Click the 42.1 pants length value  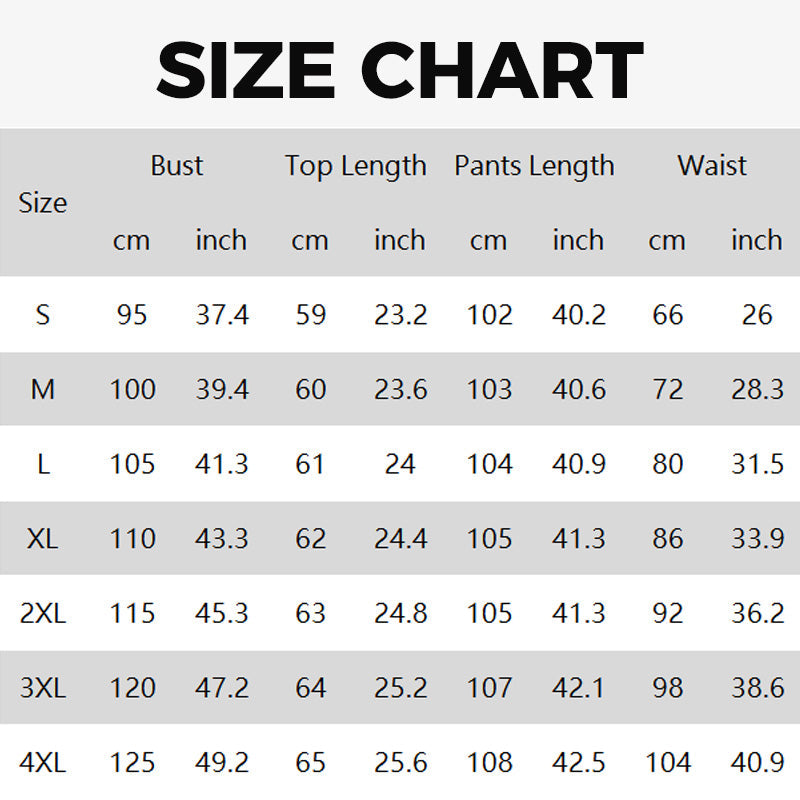pos(579,688)
